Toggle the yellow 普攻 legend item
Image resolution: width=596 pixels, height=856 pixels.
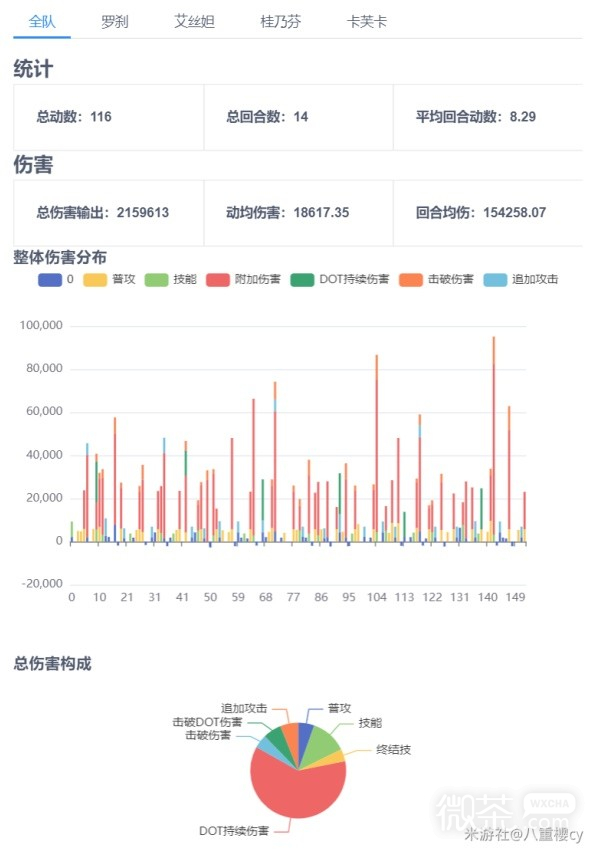click(x=109, y=280)
